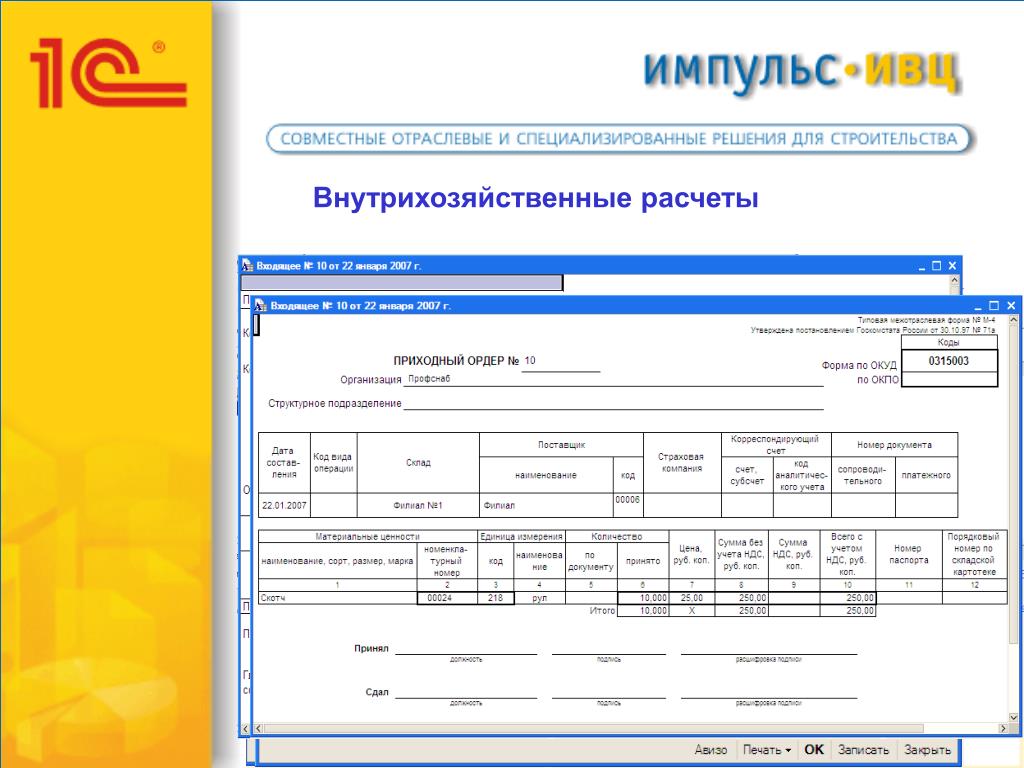Screen dimensions: 1024x768
Task: Select date cell 22.01.2007
Action: 284,505
